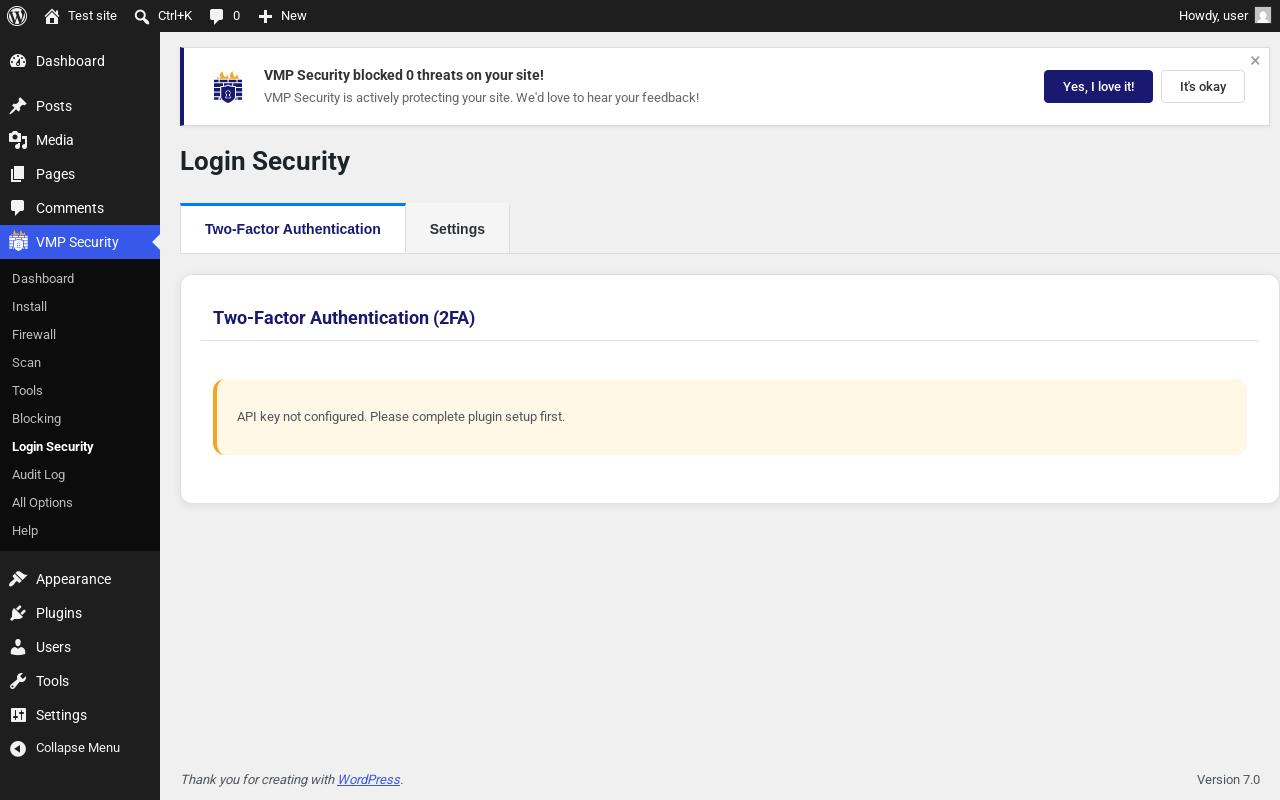Open VMP Security Dashboard submenu
The image size is (1280, 800).
(x=43, y=279)
